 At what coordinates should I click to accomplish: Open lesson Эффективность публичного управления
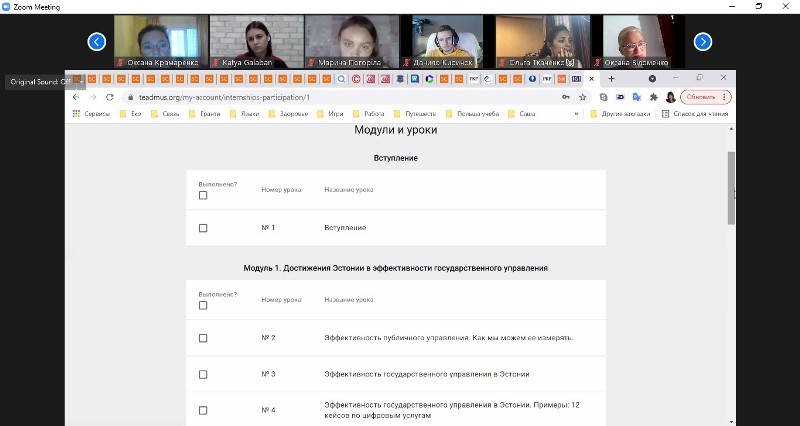[448, 338]
